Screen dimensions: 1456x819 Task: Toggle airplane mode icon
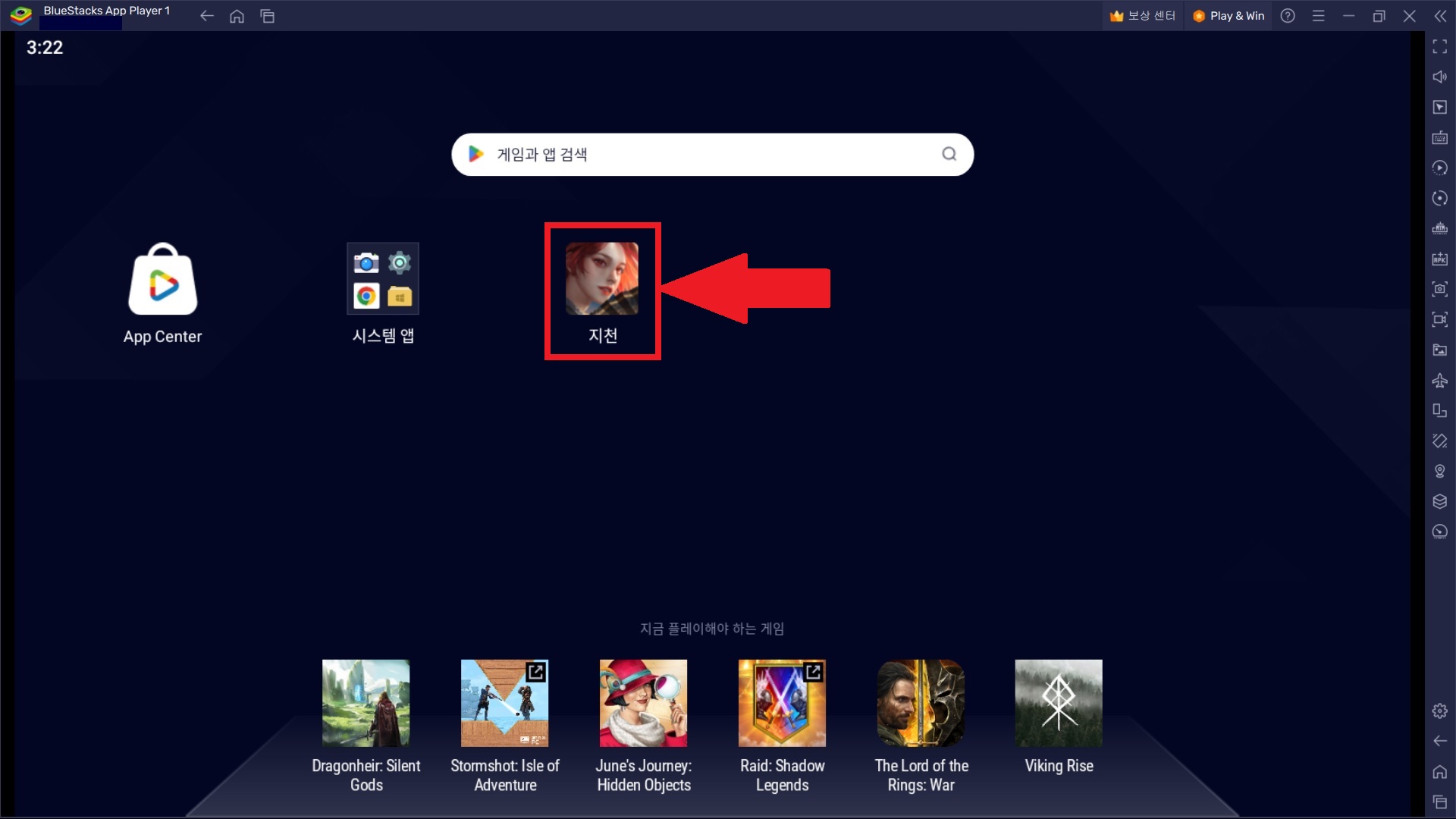(x=1439, y=381)
